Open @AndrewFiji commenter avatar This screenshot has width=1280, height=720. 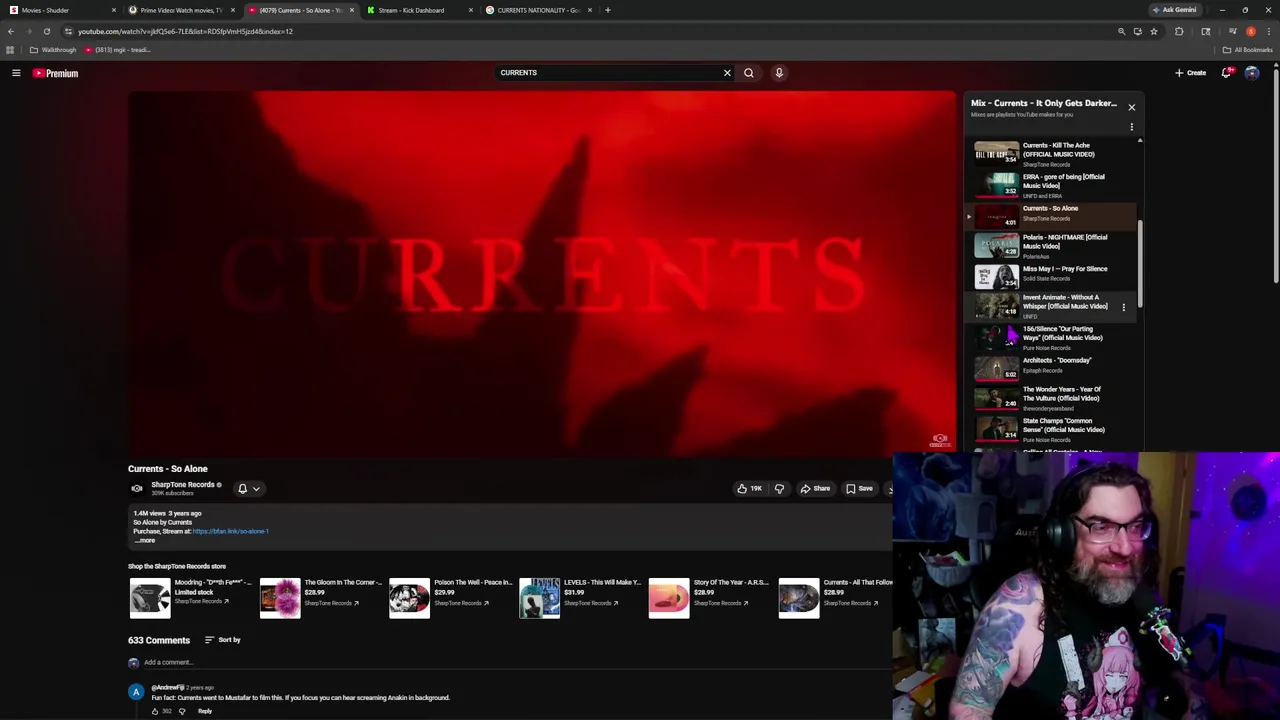coord(136,692)
